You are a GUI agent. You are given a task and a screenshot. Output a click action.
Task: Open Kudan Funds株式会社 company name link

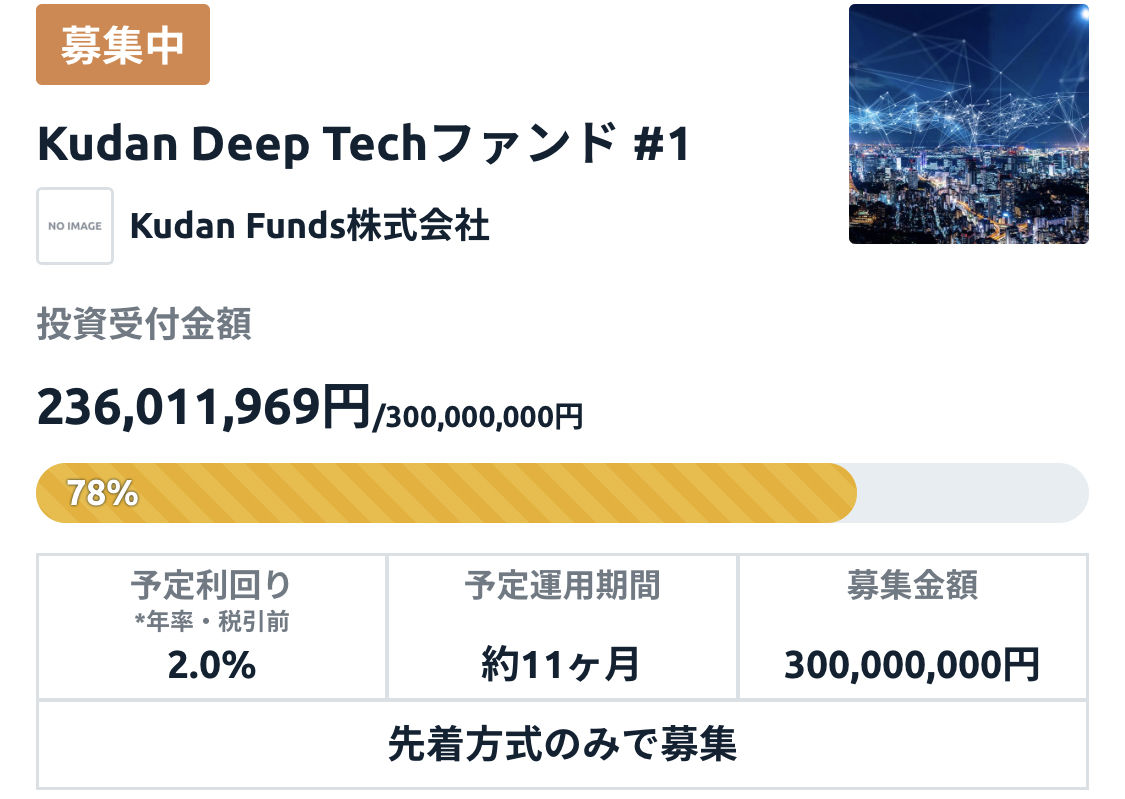310,226
